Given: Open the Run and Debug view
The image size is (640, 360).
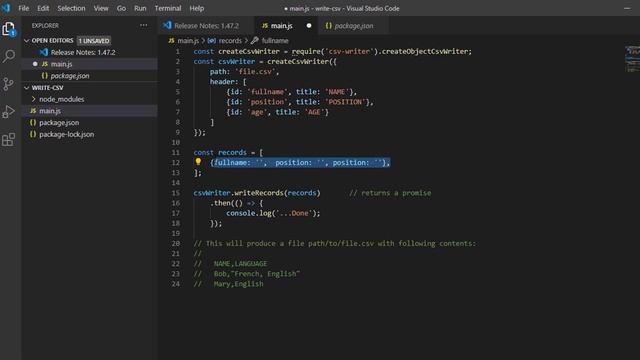Looking at the screenshot, I should 9,112.
